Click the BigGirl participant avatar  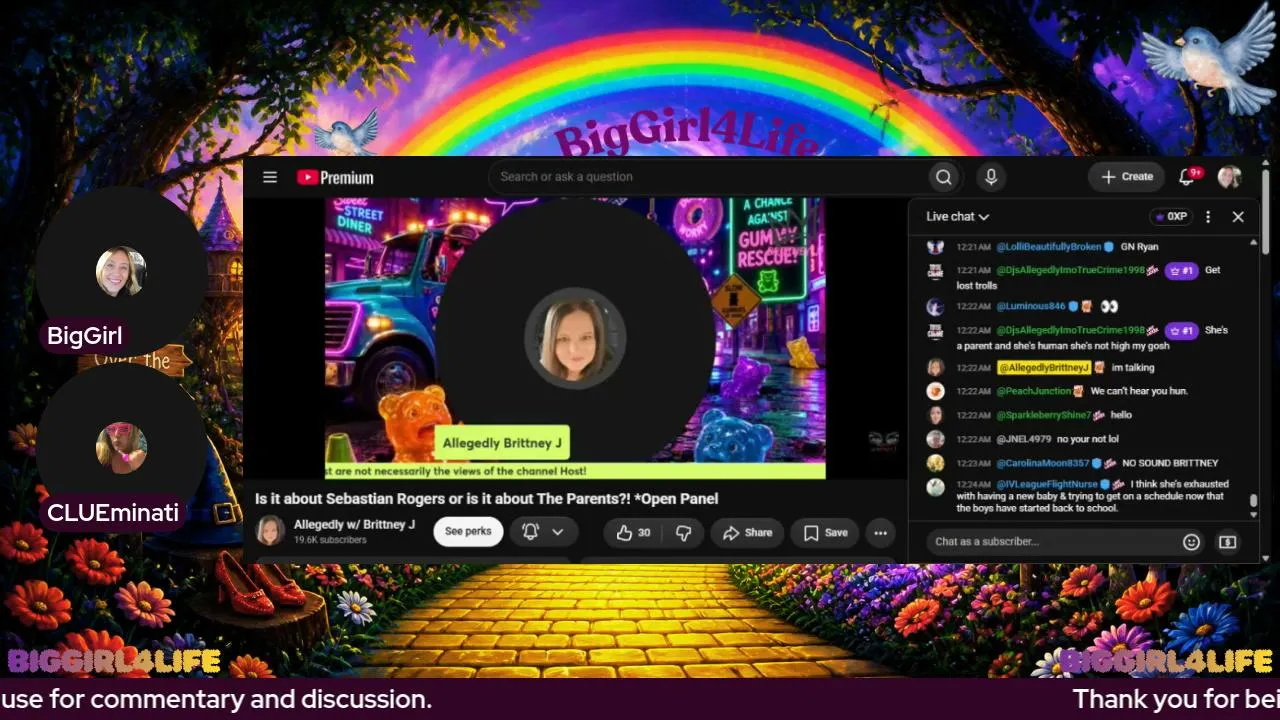click(121, 272)
